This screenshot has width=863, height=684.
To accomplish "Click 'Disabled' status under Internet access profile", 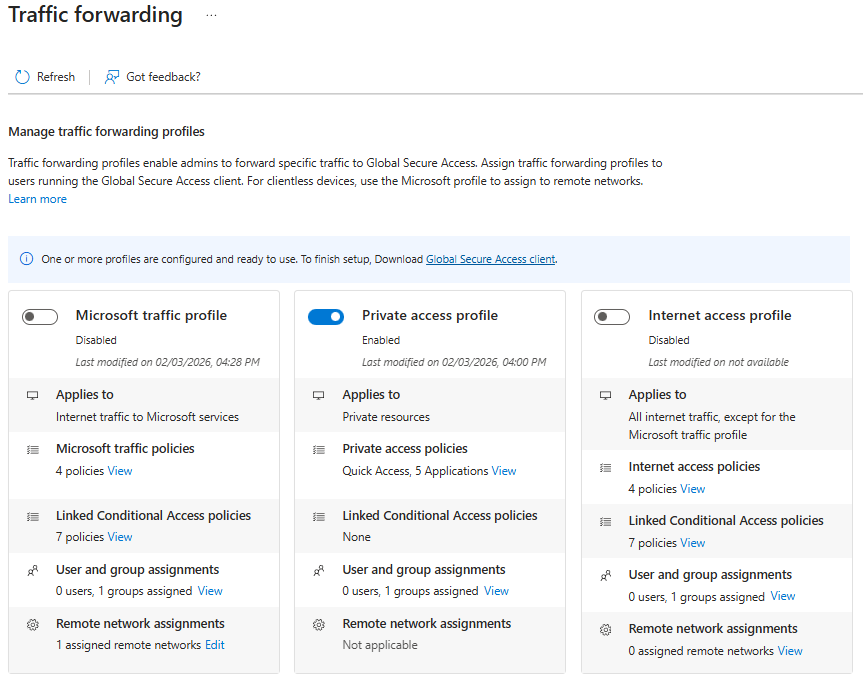I will click(x=669, y=340).
